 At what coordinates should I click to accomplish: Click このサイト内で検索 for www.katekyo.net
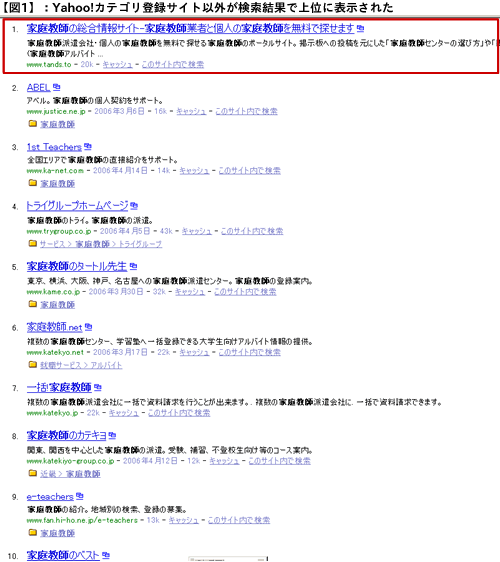249,352
